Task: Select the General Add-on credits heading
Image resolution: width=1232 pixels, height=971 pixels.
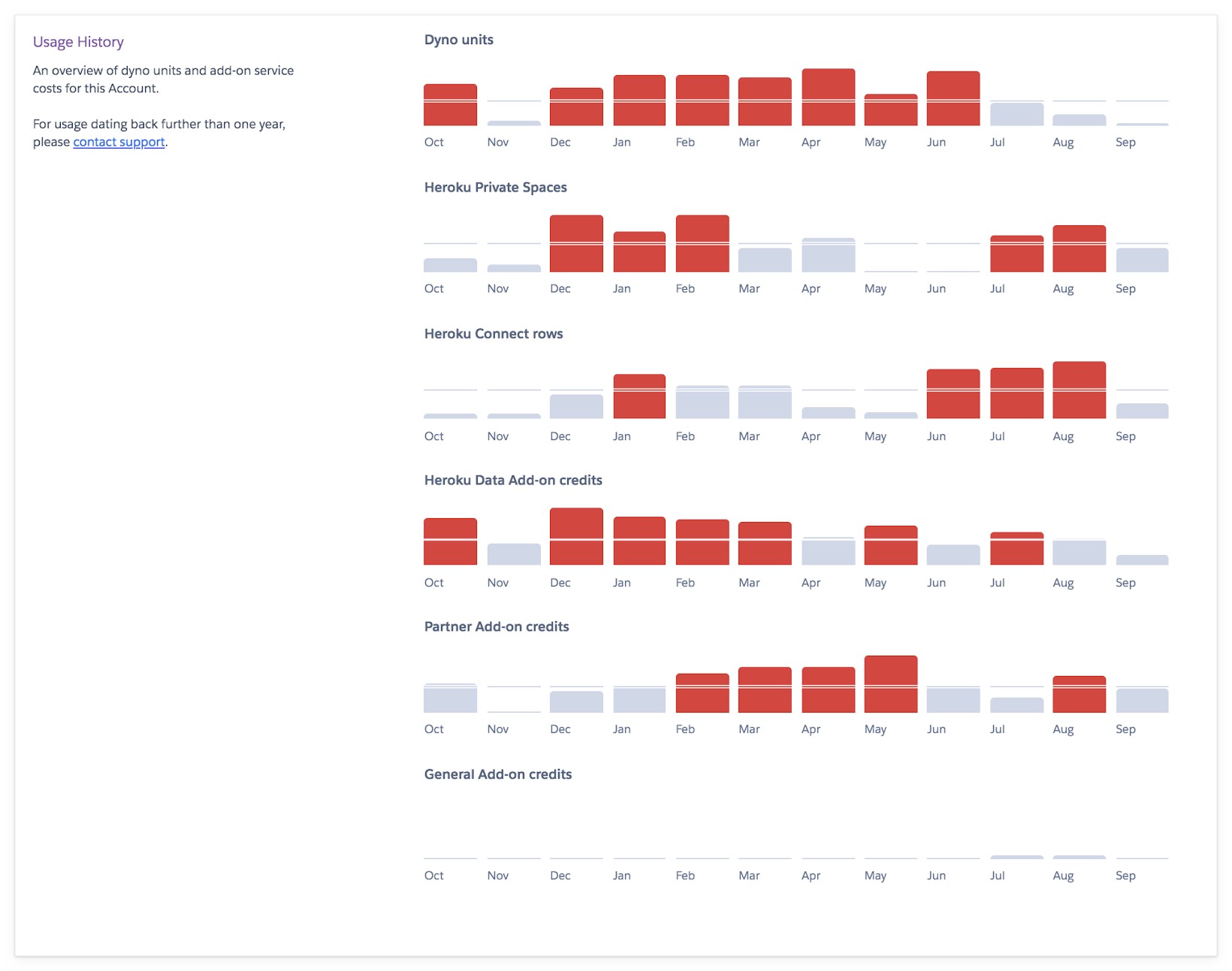Action: tap(498, 774)
